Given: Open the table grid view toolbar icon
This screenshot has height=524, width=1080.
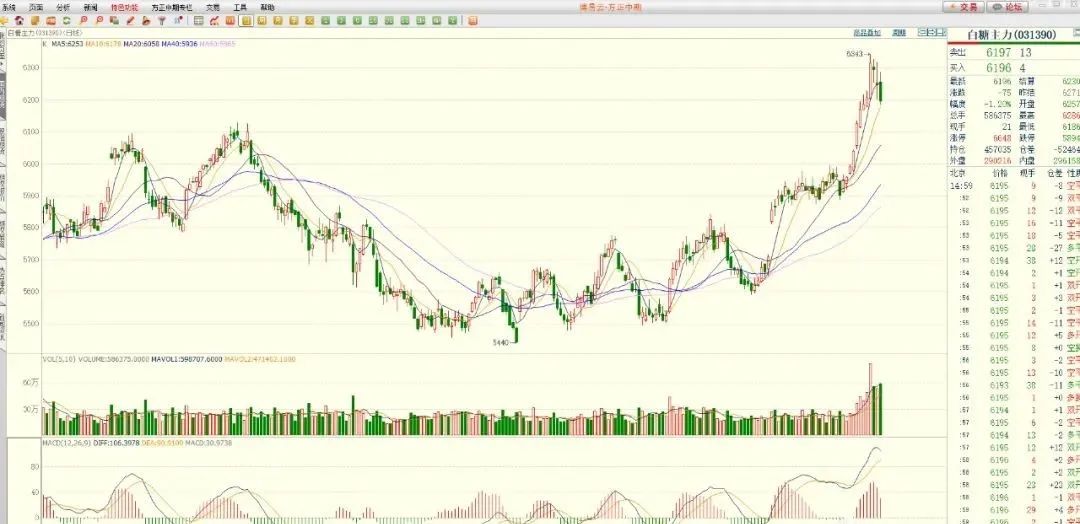Looking at the screenshot, I should tap(198, 21).
